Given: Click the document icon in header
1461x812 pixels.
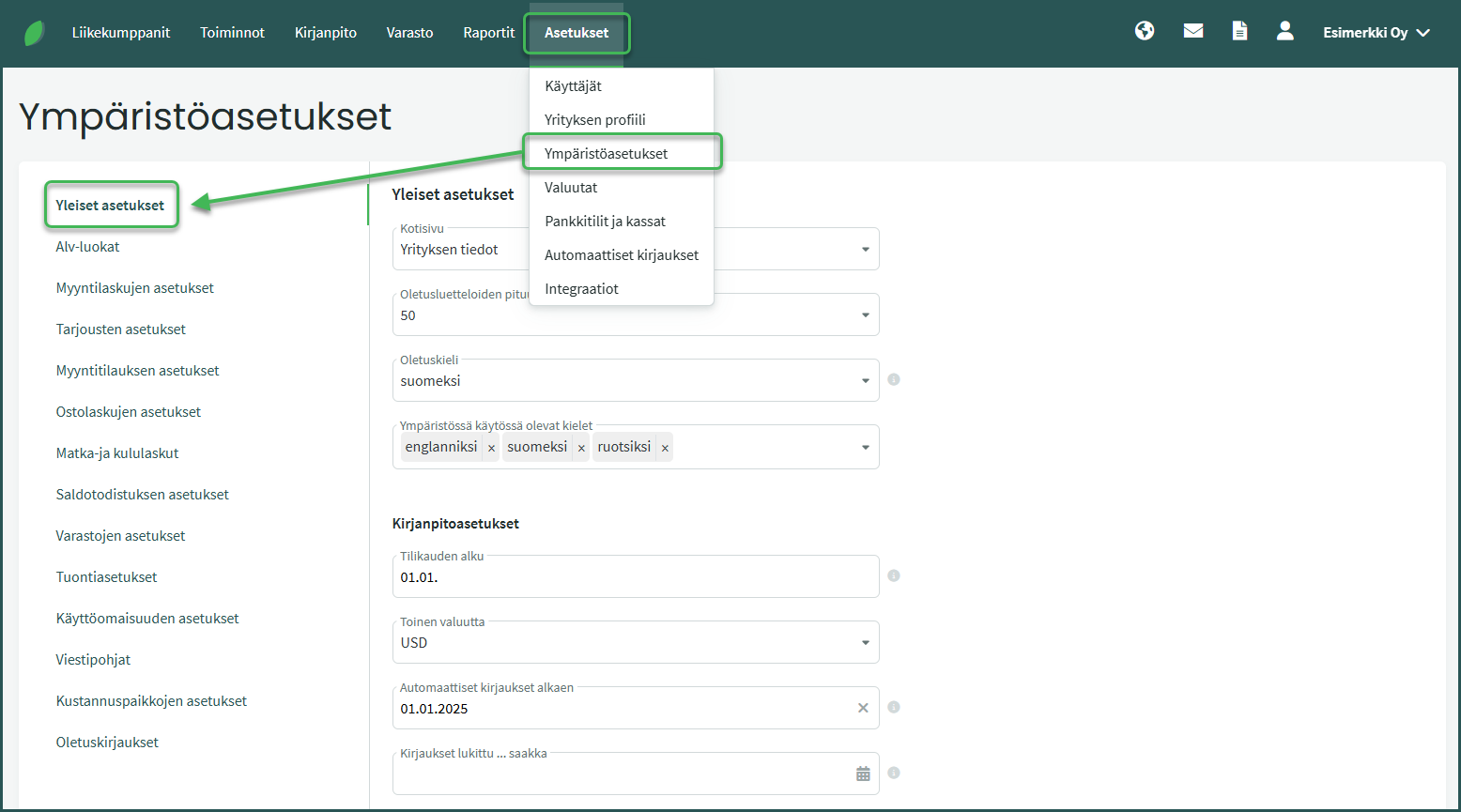Looking at the screenshot, I should (x=1239, y=31).
